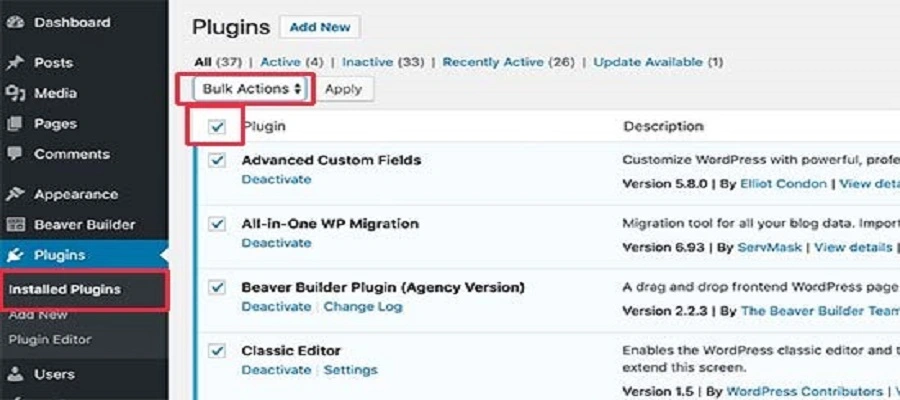The height and width of the screenshot is (400, 900).
Task: Open Classic Editor Settings link
Action: click(350, 370)
